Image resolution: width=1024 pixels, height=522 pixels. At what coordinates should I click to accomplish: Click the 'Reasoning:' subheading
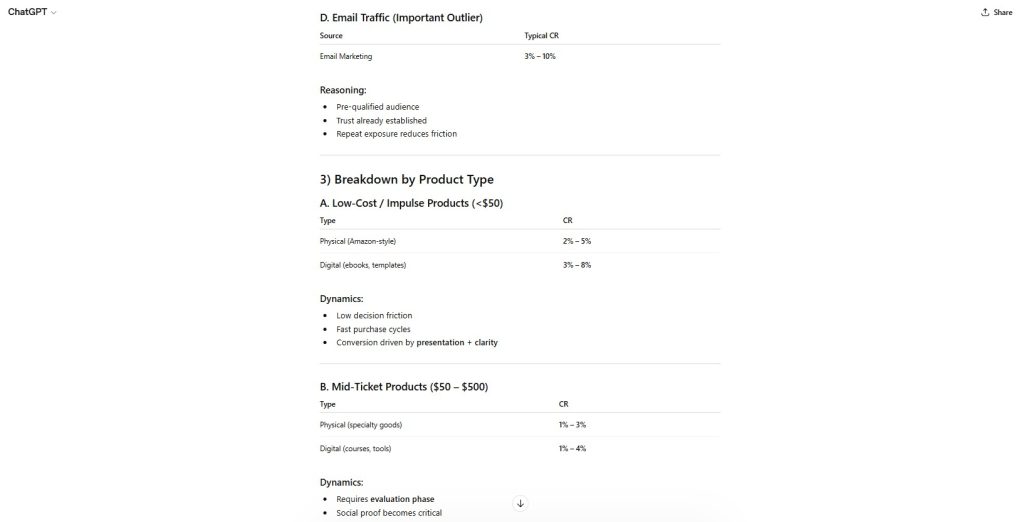[343, 90]
